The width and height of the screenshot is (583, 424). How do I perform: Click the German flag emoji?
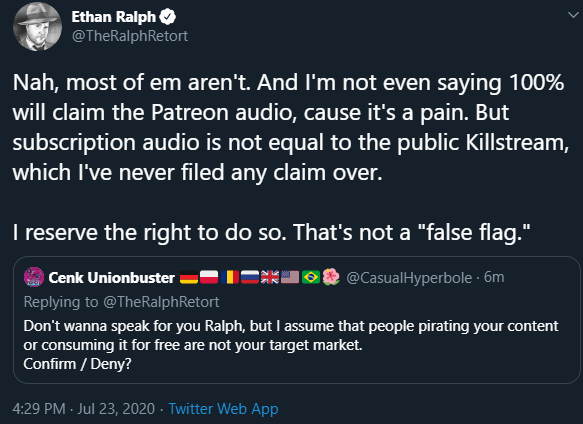tap(189, 277)
